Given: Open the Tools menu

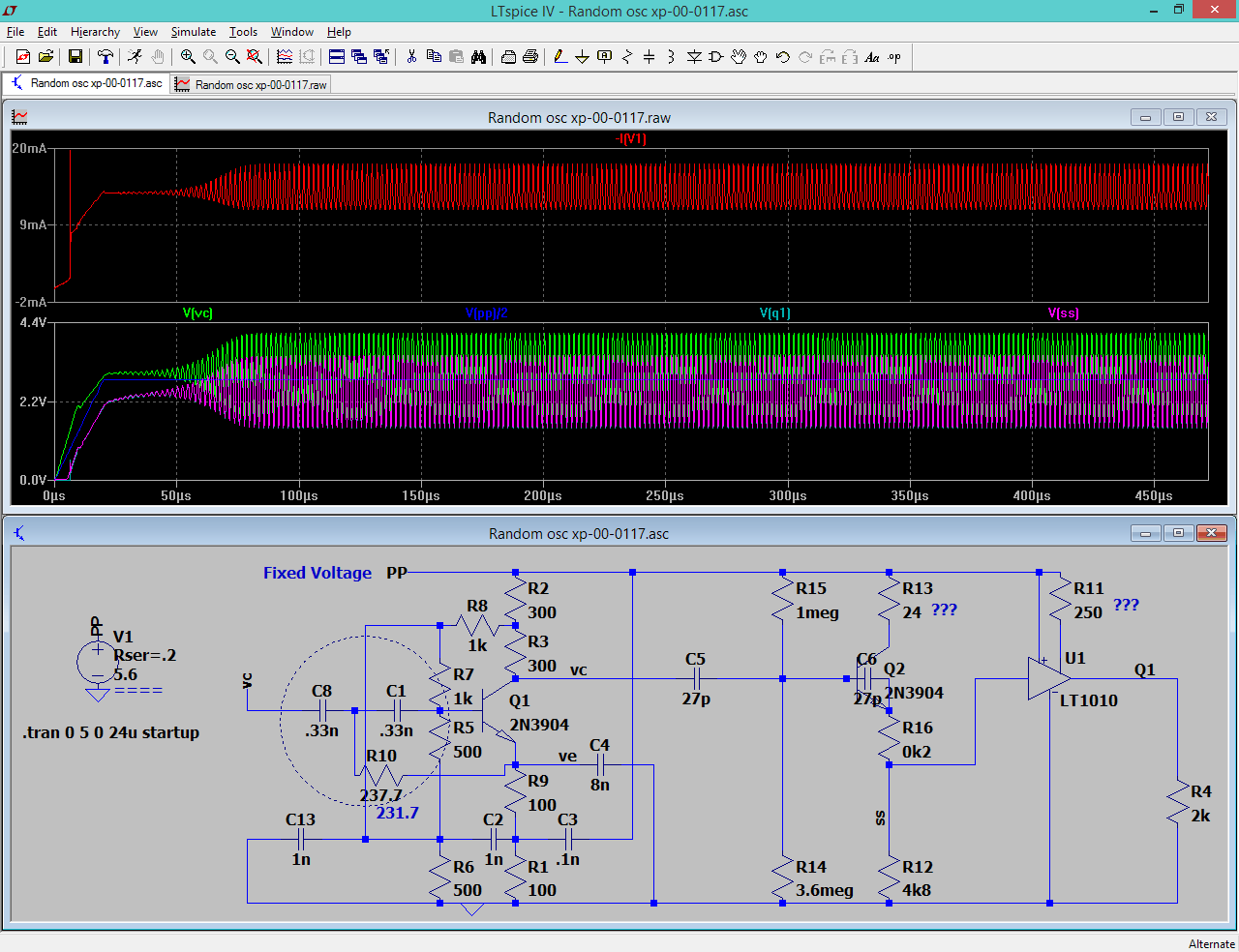Looking at the screenshot, I should [x=243, y=32].
